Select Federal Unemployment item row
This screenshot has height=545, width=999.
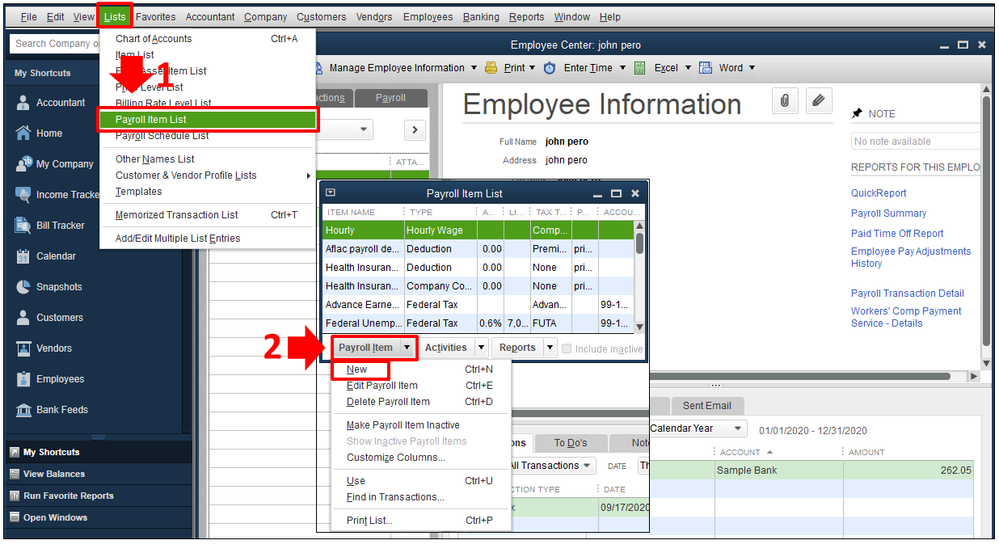[x=479, y=323]
